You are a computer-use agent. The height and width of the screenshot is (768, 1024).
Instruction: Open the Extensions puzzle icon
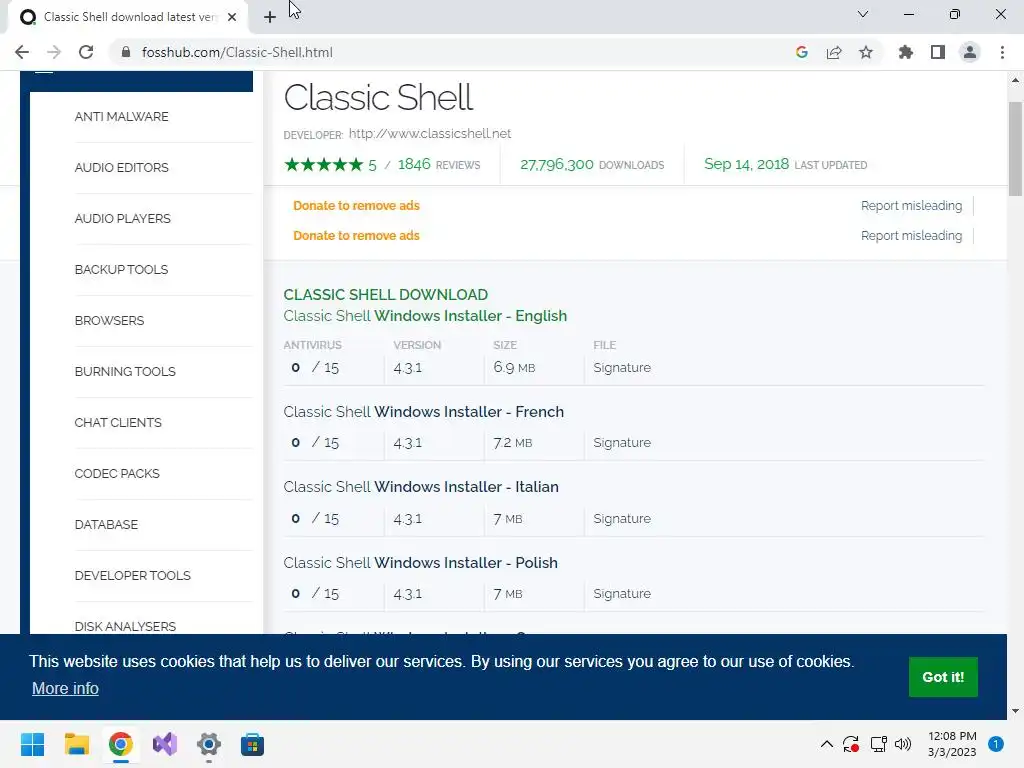click(x=906, y=52)
